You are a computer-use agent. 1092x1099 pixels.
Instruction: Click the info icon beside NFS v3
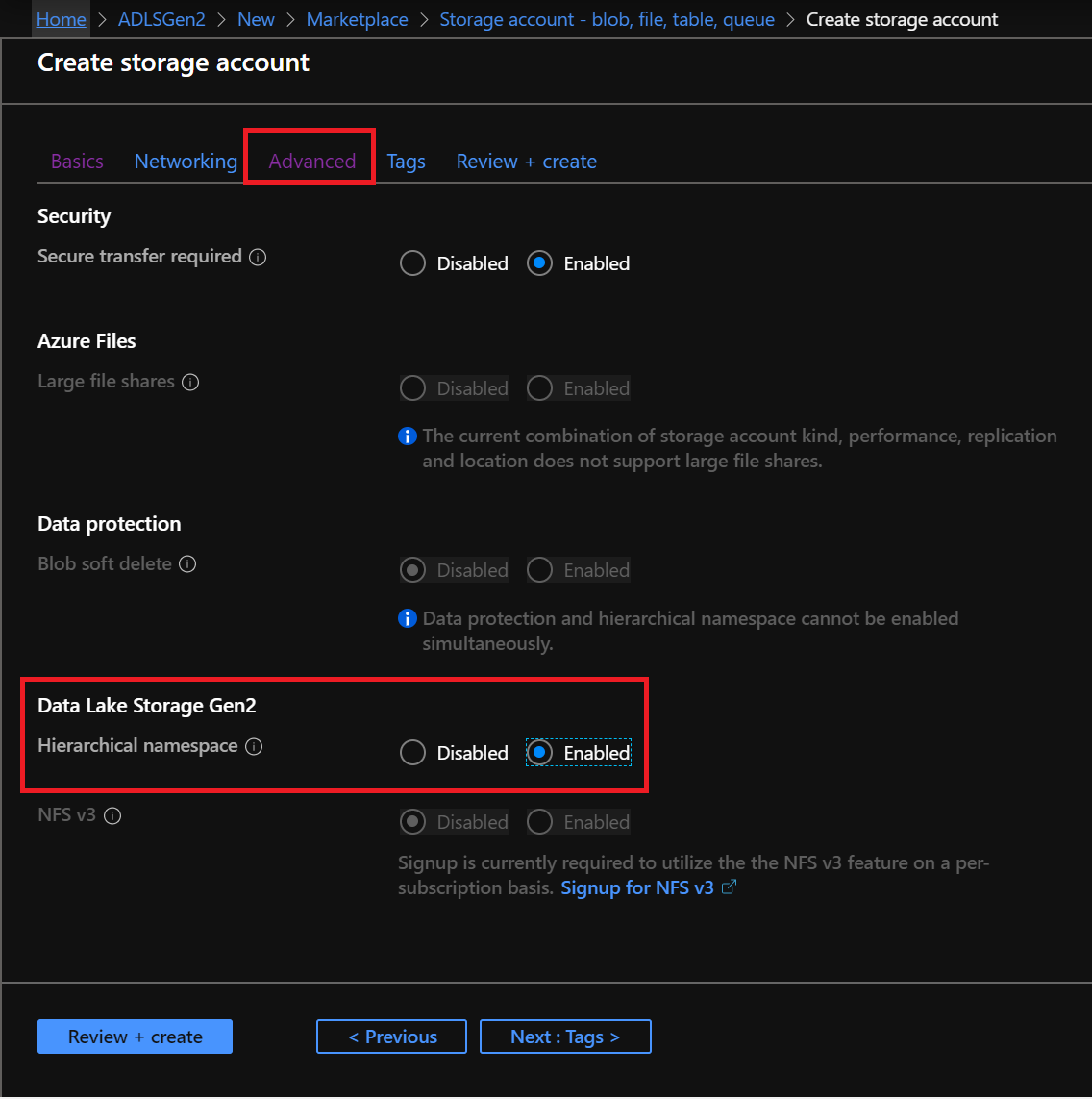tap(112, 815)
